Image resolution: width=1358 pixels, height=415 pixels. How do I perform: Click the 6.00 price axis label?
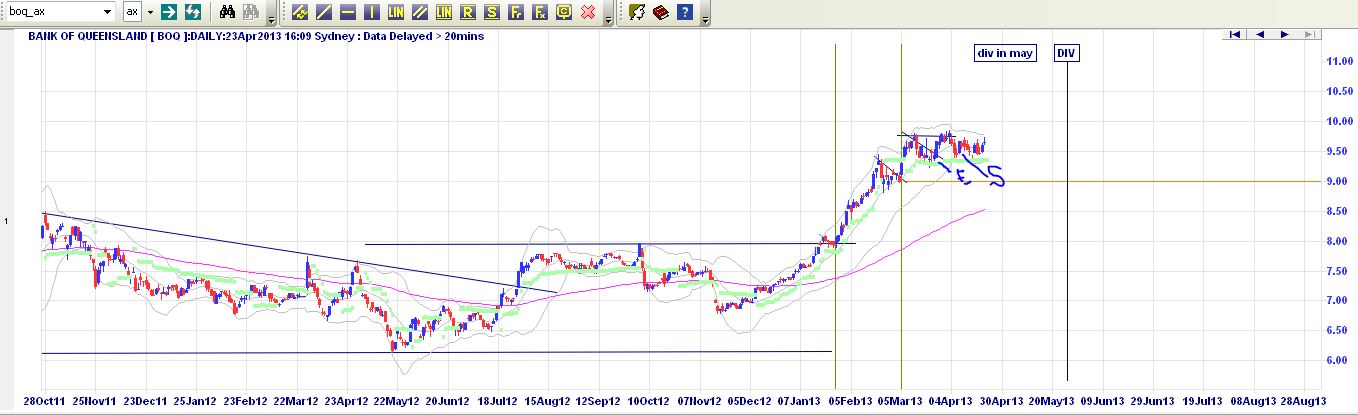coord(1338,360)
